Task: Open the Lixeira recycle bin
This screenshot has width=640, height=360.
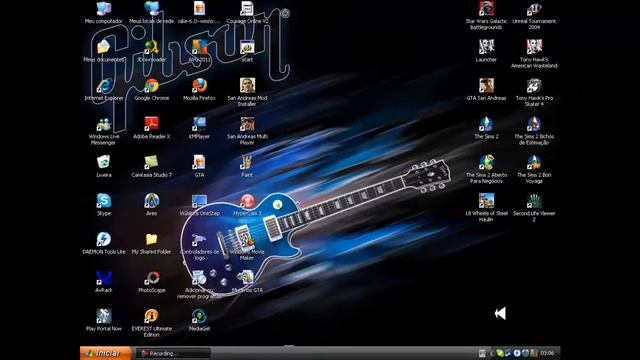Action: click(x=104, y=162)
